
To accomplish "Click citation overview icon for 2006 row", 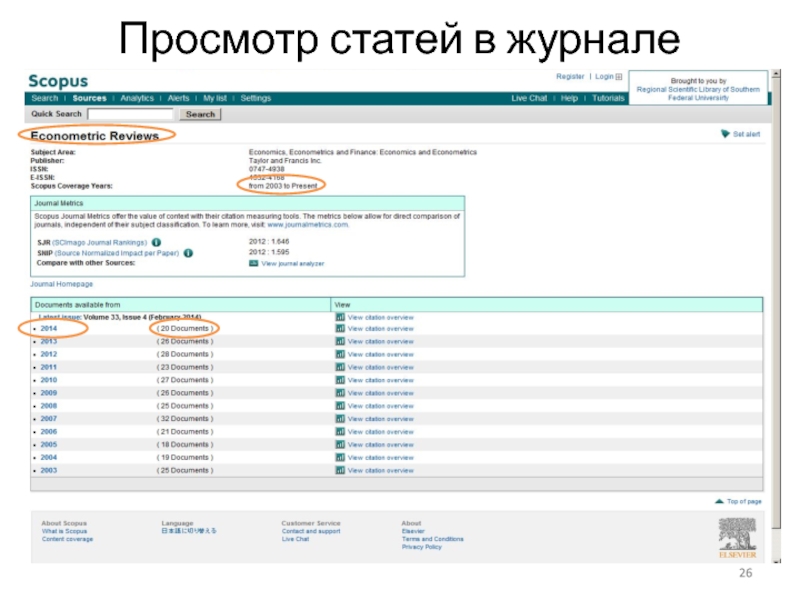I will tap(340, 432).
